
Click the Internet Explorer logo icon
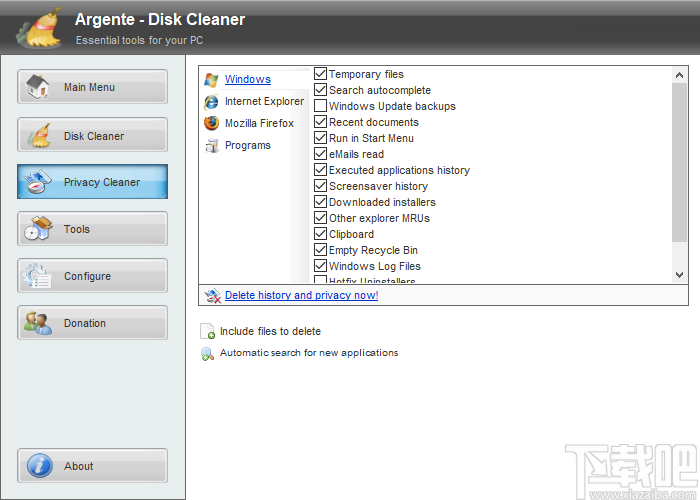pos(211,102)
